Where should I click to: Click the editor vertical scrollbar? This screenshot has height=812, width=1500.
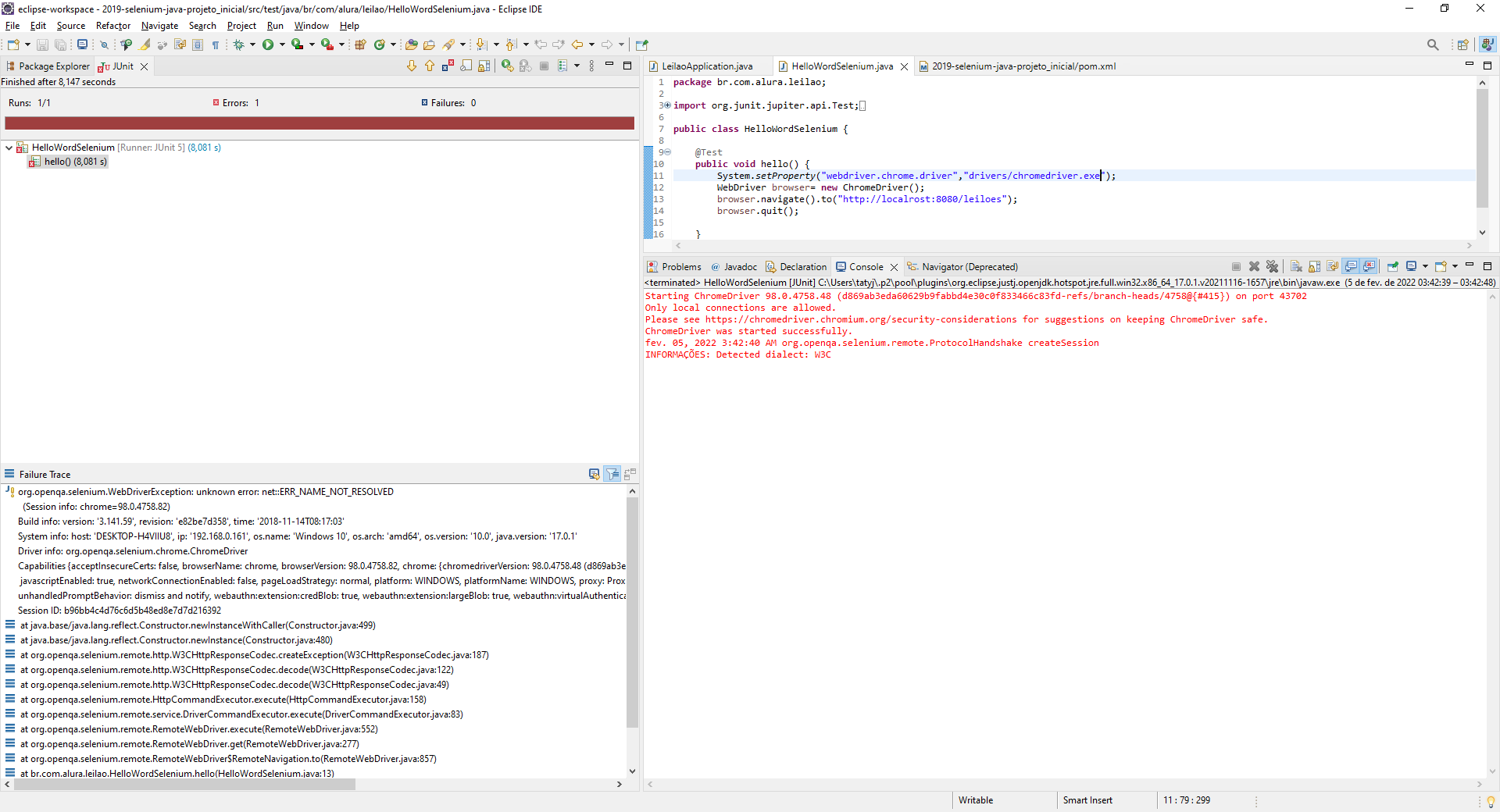click(1482, 148)
